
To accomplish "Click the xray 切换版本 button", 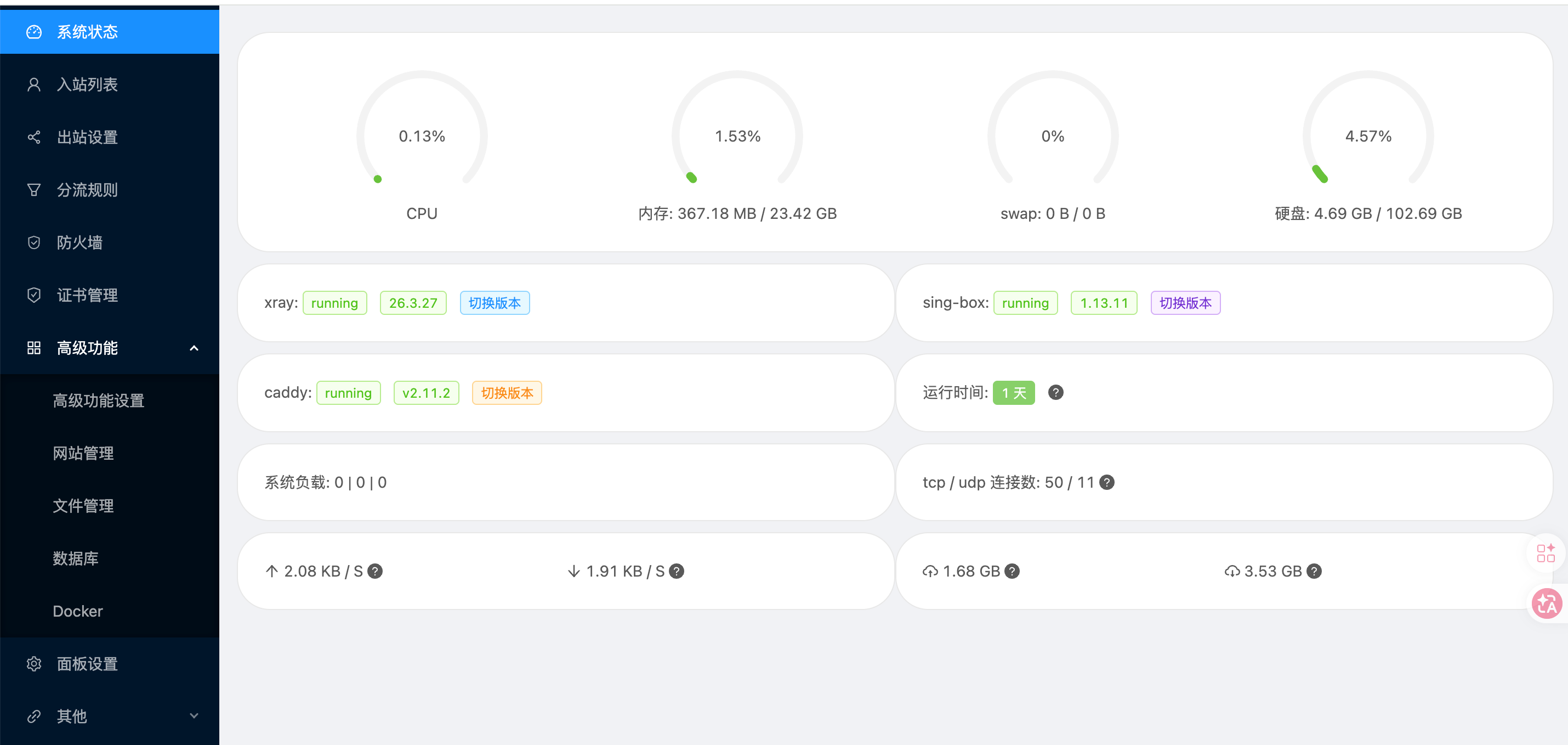I will (495, 303).
